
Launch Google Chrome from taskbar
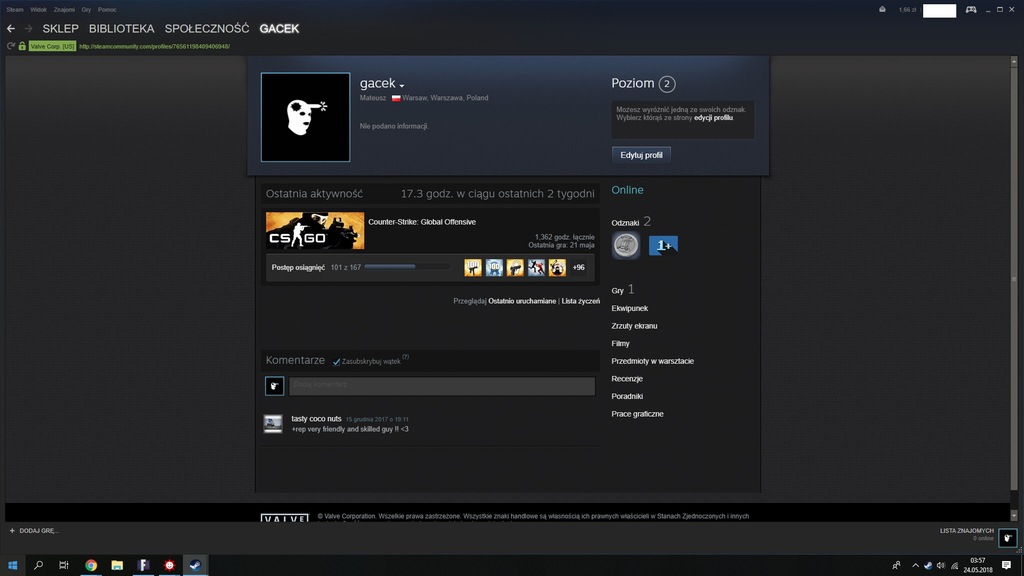click(91, 566)
